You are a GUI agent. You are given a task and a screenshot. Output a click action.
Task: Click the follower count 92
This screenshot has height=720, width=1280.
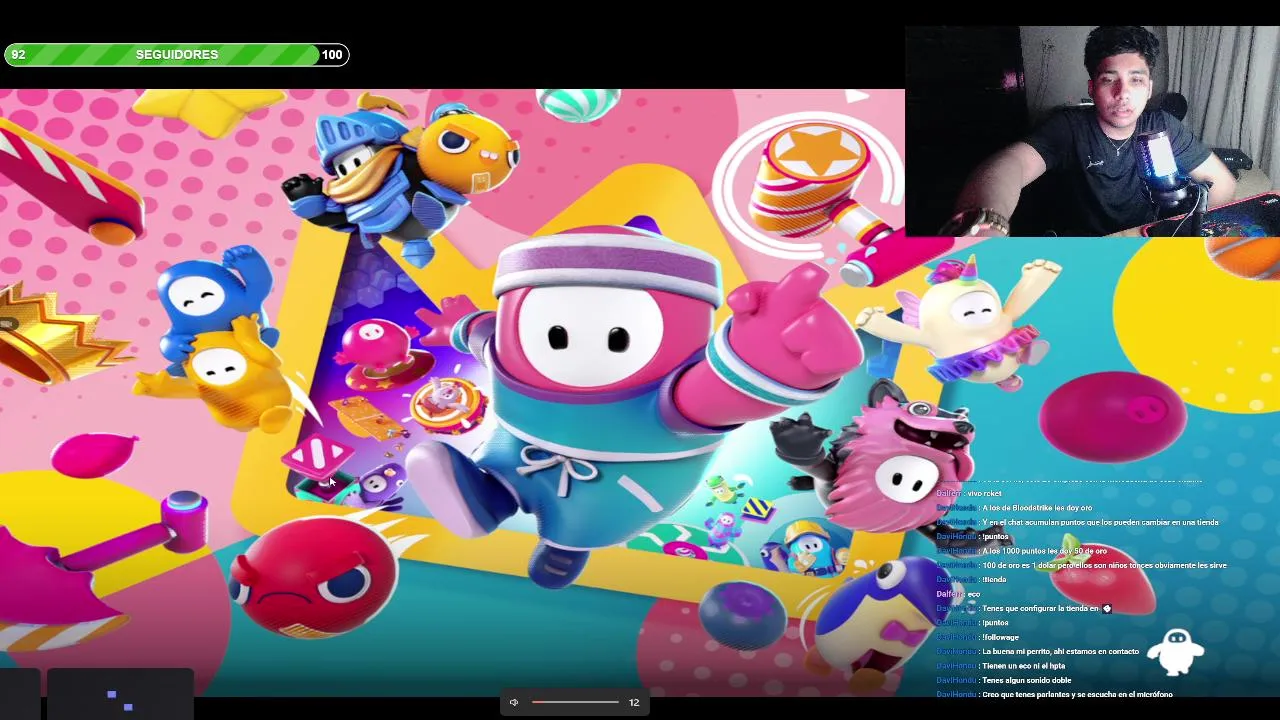point(18,54)
